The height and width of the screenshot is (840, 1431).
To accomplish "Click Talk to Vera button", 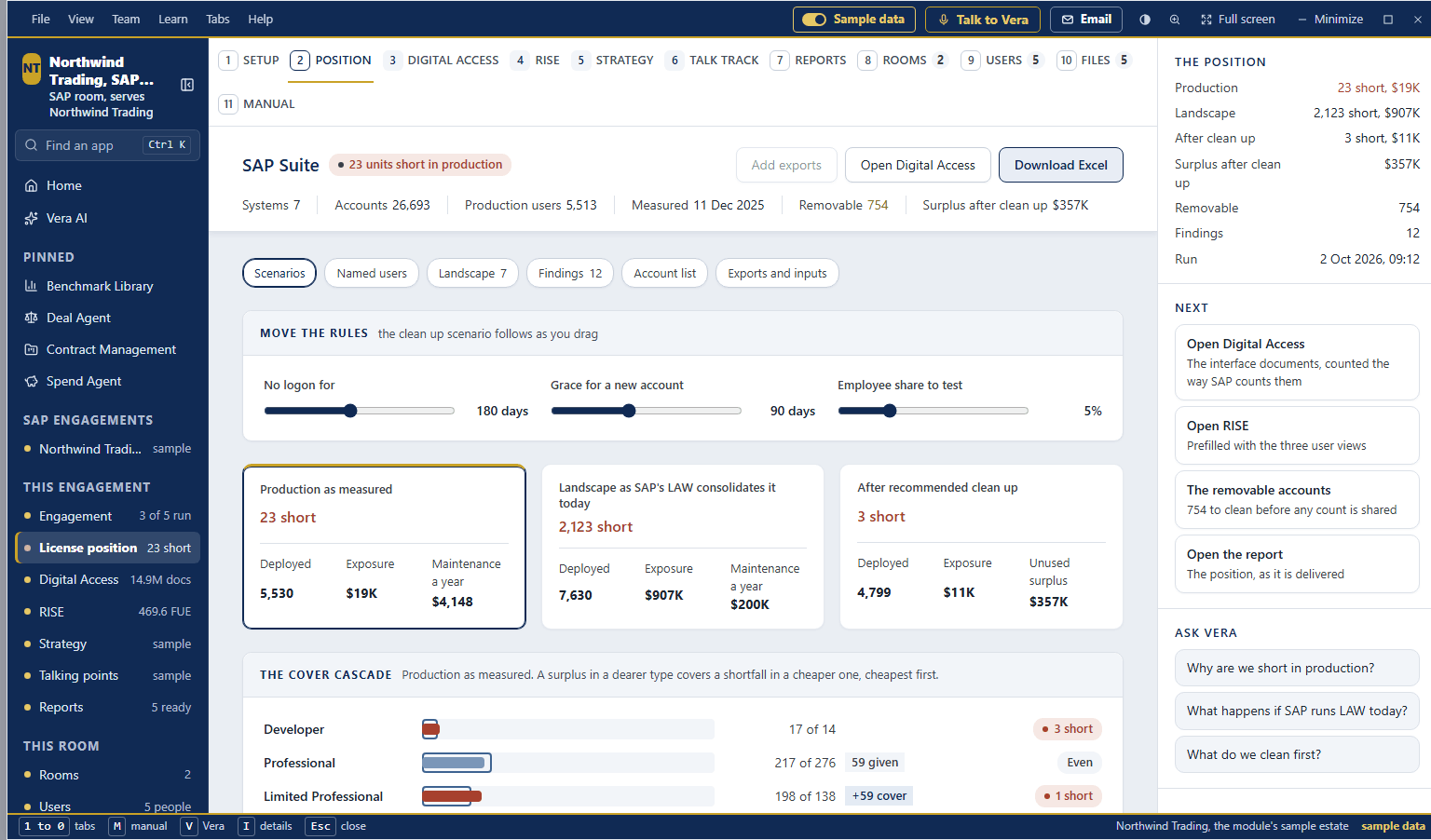I will (x=983, y=20).
